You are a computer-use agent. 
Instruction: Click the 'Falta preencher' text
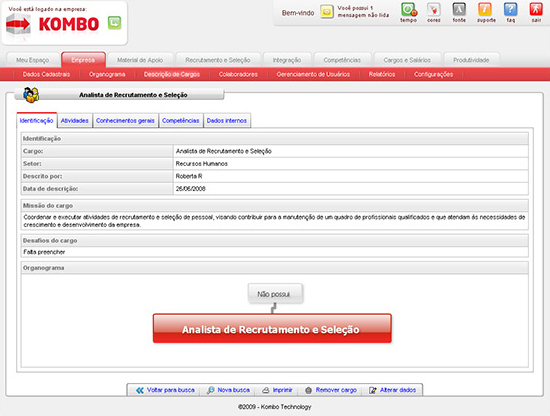[44, 252]
